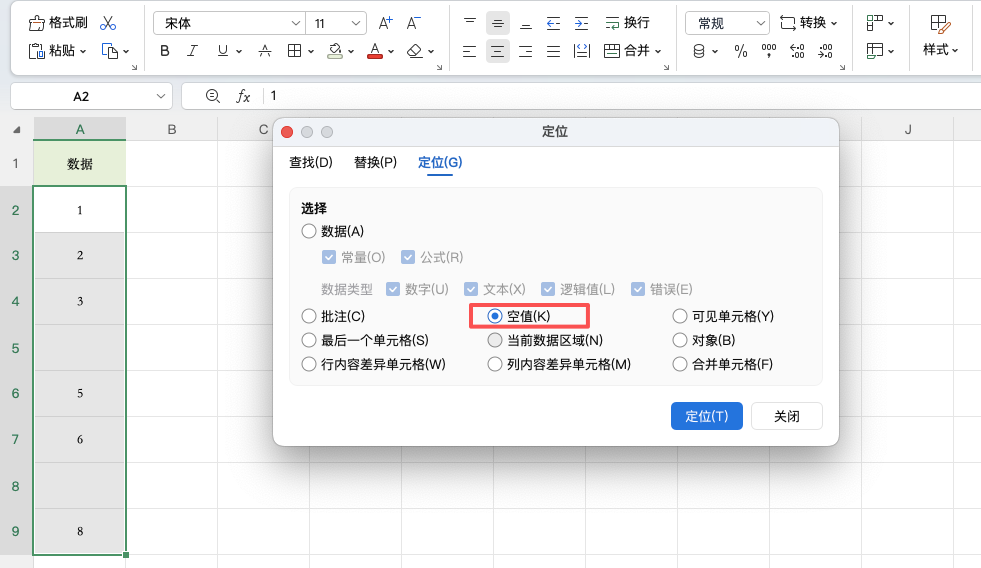This screenshot has height=568, width=981.
Task: Apply percent style (%) format
Action: 741,51
